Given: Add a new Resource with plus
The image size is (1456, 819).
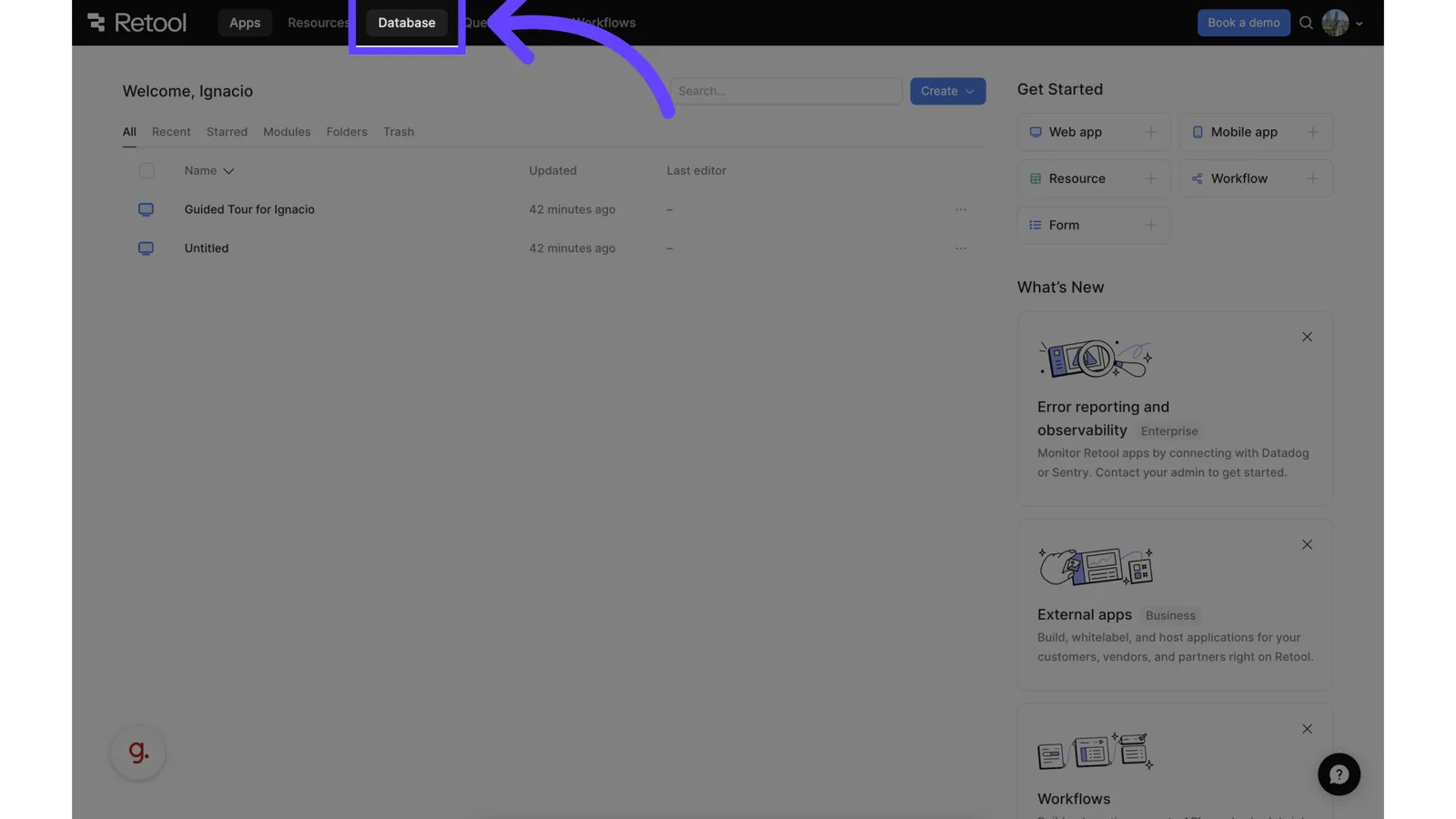Looking at the screenshot, I should tap(1150, 178).
